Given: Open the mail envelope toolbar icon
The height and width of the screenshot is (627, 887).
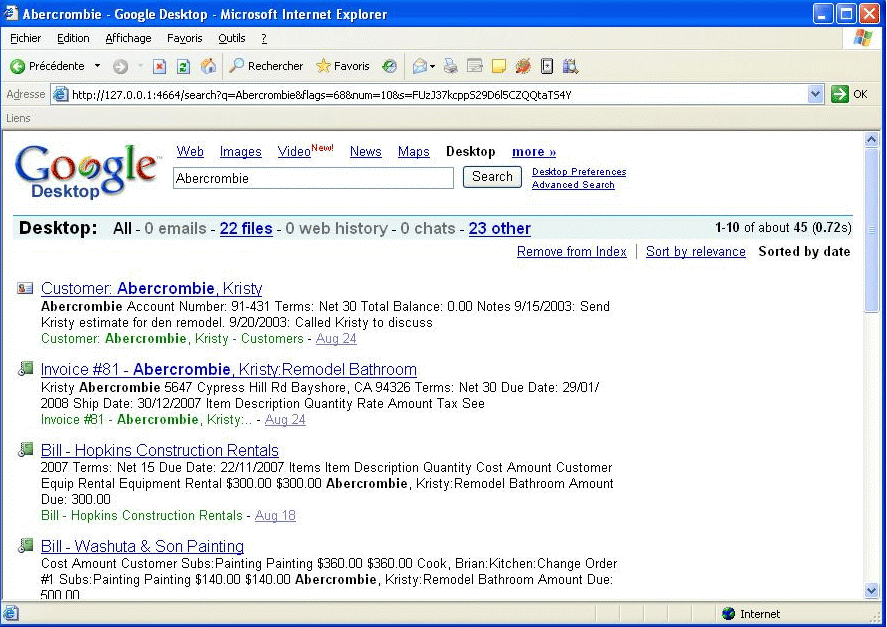Looking at the screenshot, I should (x=420, y=66).
